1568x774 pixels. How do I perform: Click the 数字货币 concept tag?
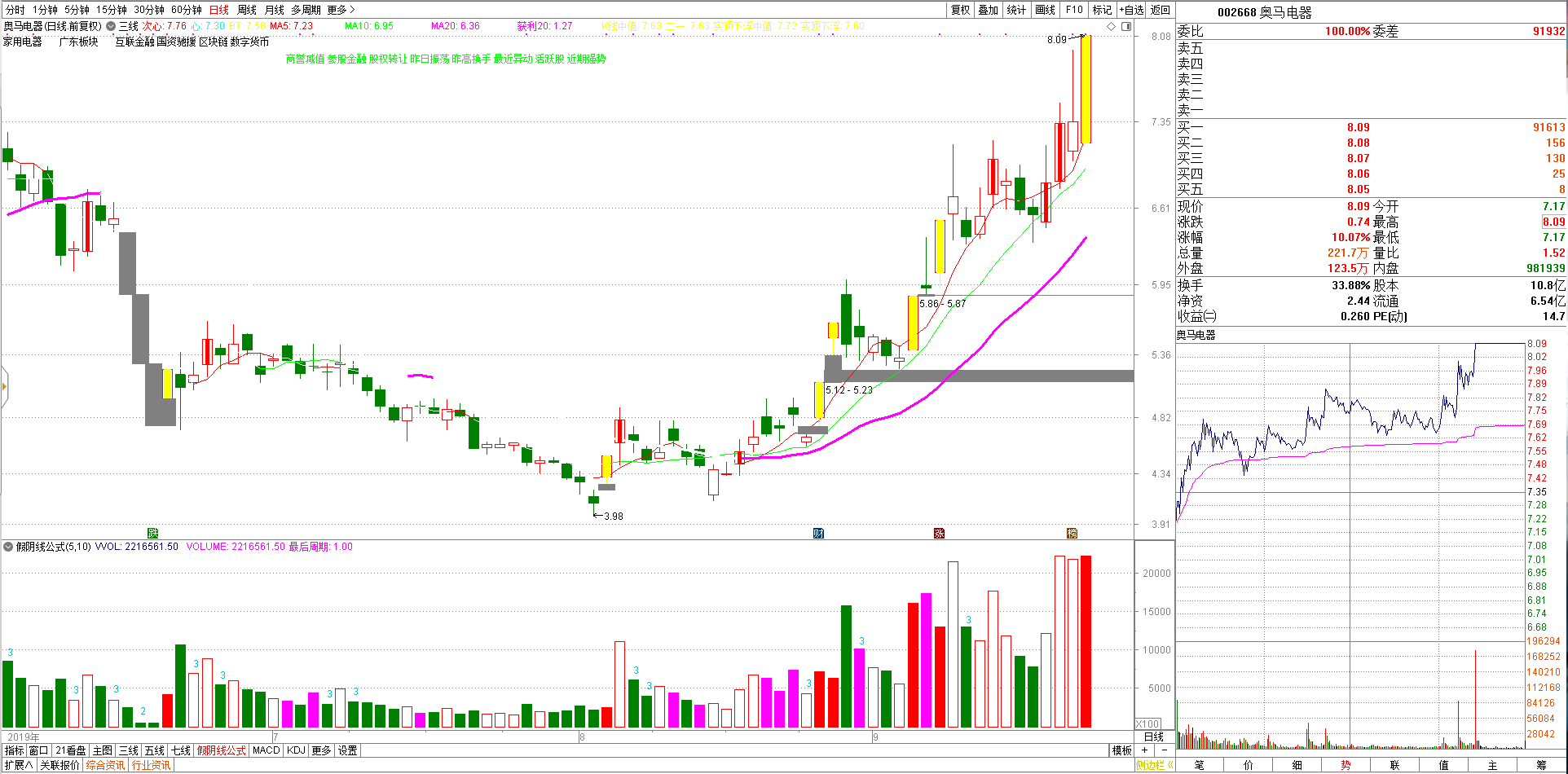[249, 42]
